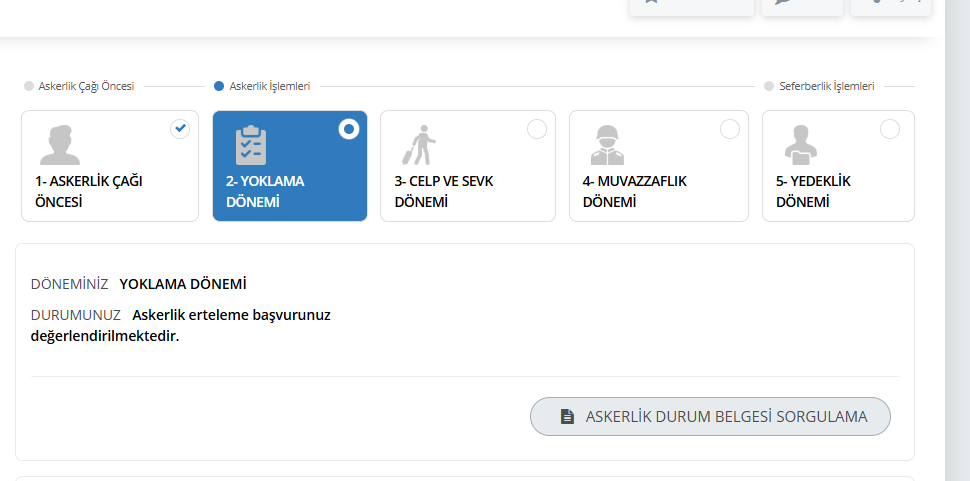Open the 2- Yoklama Dönemi stage card
The height and width of the screenshot is (481, 970).
click(290, 166)
